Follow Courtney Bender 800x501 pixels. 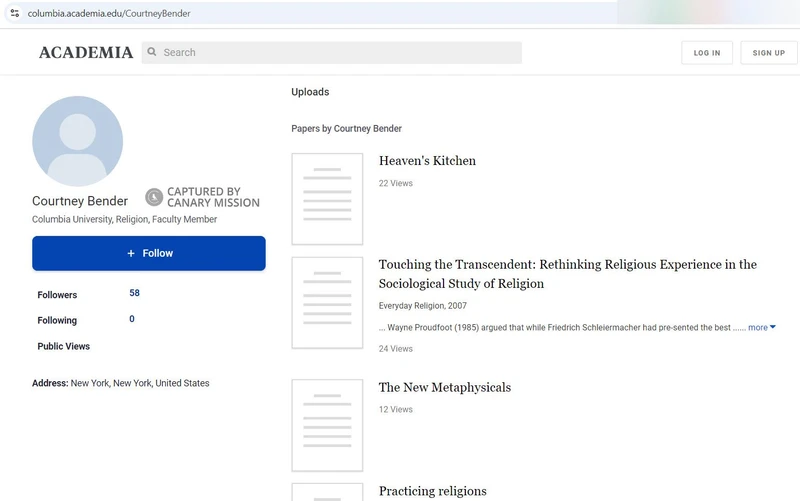(x=149, y=253)
